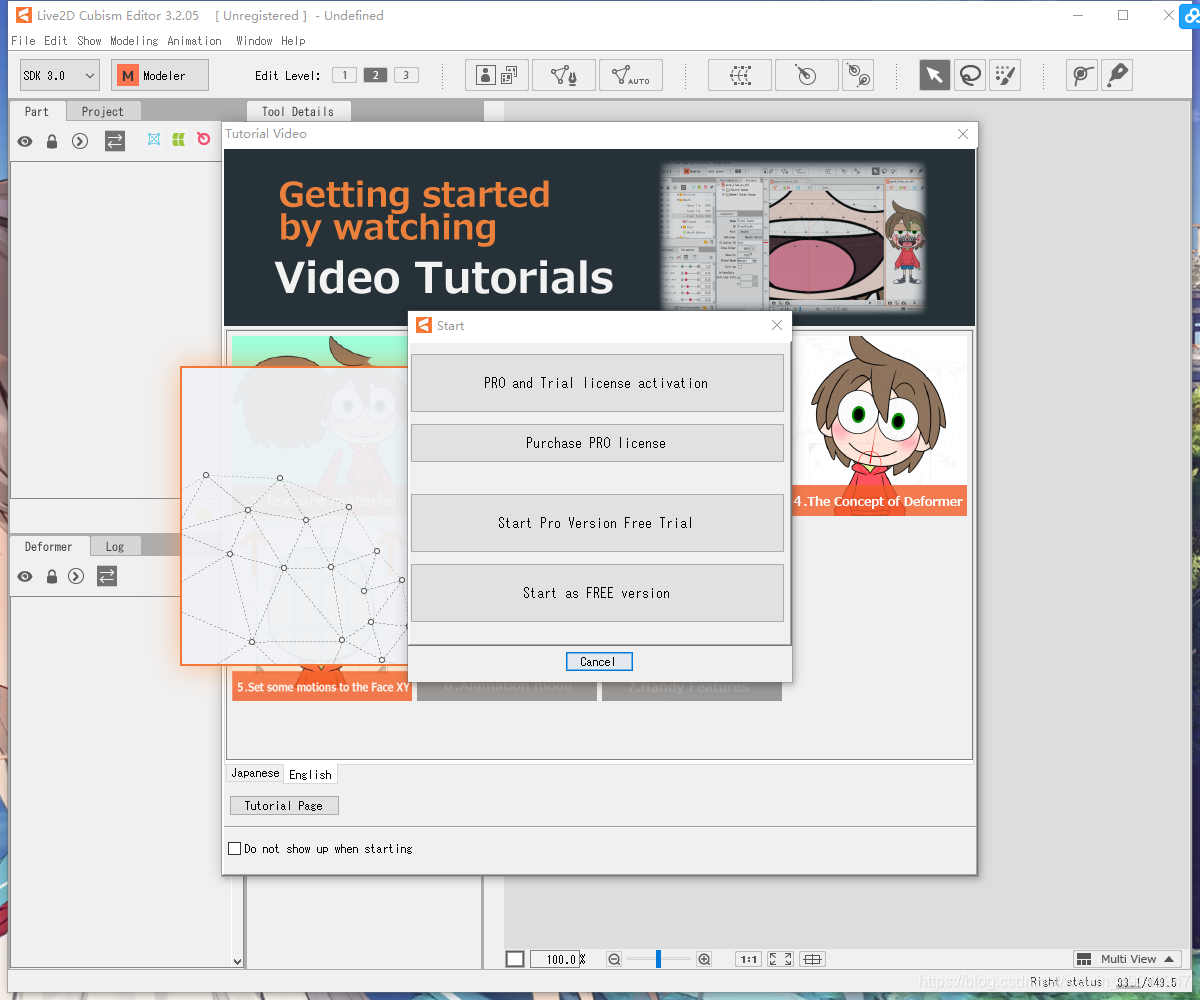Click the red circular icon in Part panel
The height and width of the screenshot is (1000, 1200).
point(204,140)
